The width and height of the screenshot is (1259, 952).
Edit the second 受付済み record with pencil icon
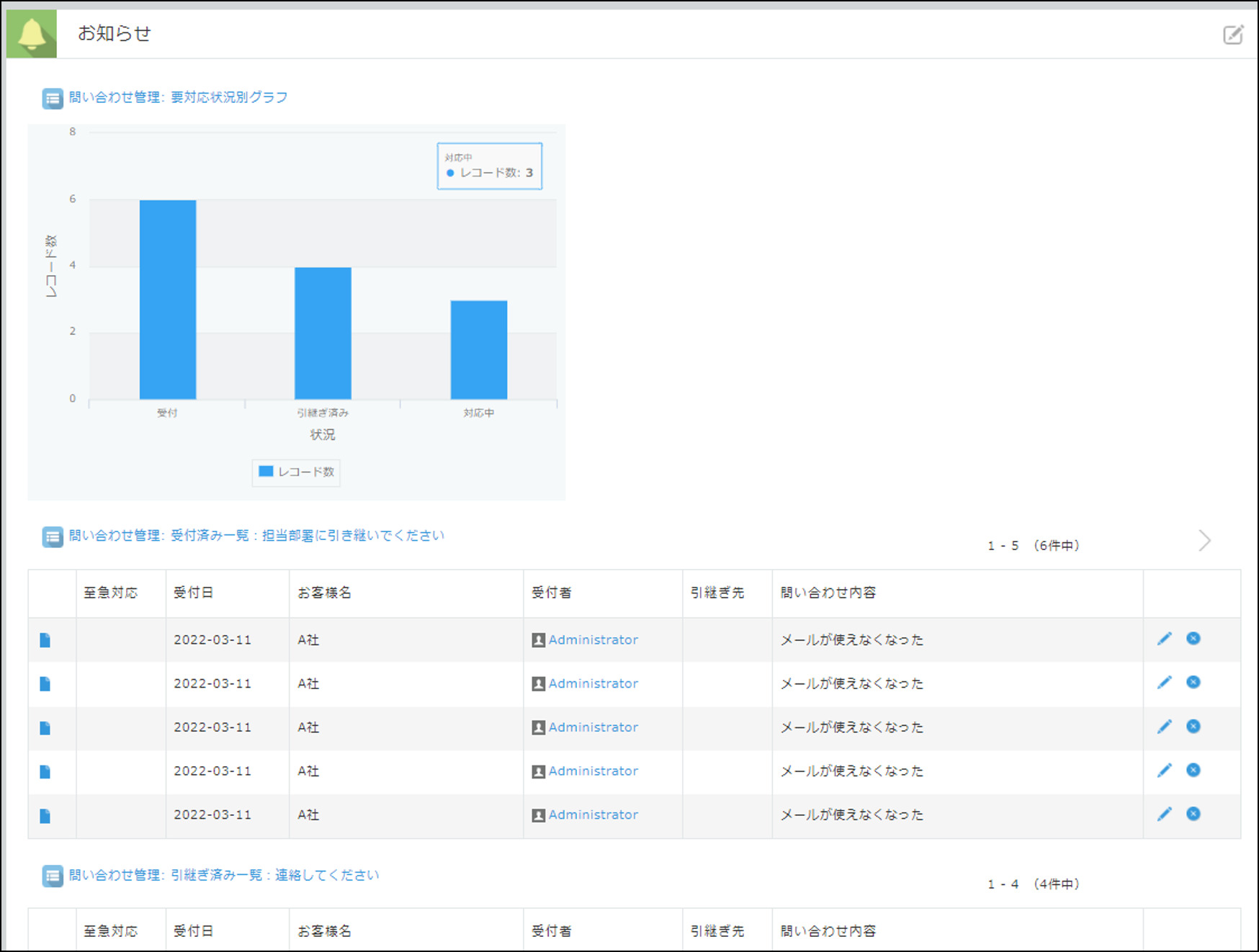point(1165,682)
